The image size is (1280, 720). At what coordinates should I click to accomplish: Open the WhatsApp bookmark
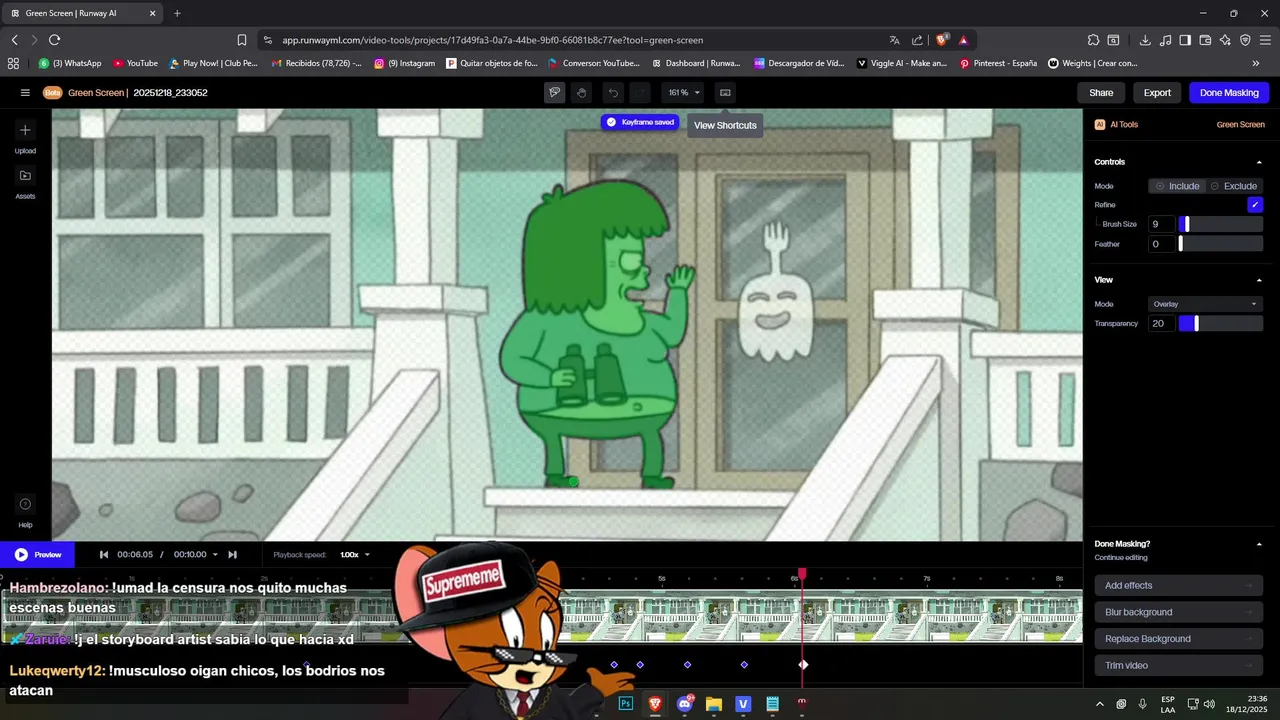(70, 63)
